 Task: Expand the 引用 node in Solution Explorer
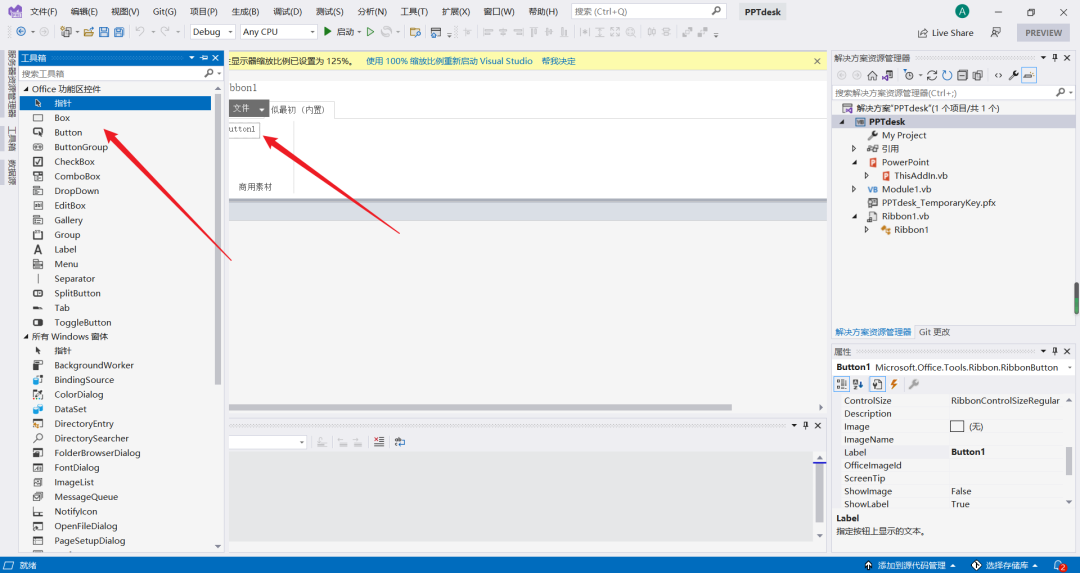click(854, 149)
